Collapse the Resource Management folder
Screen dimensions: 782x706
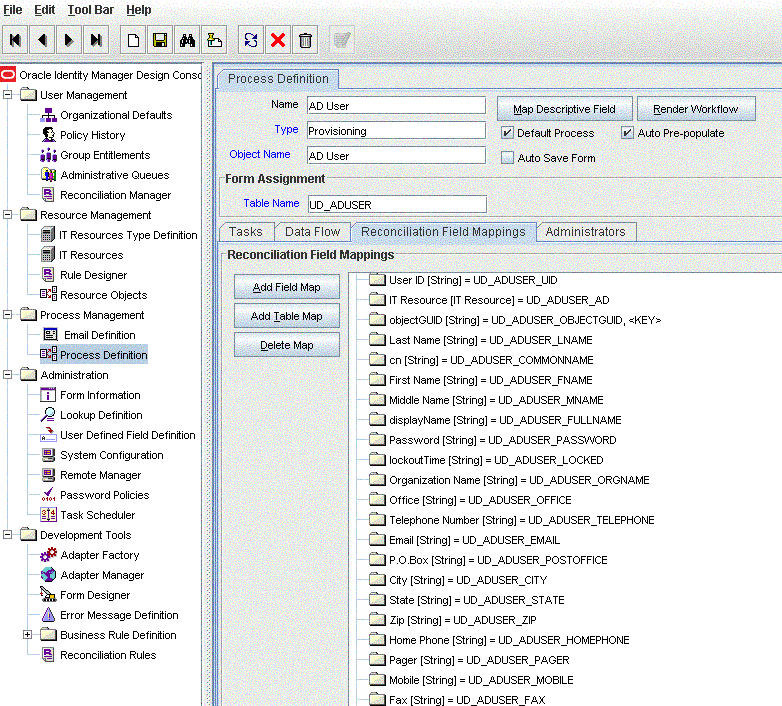click(7, 215)
